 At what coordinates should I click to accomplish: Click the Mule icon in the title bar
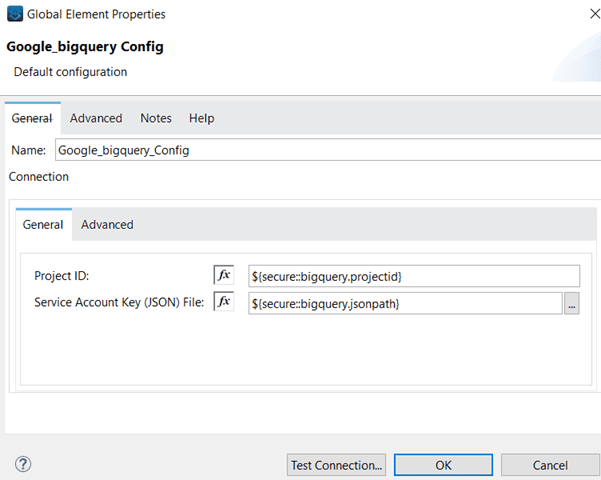tap(14, 14)
